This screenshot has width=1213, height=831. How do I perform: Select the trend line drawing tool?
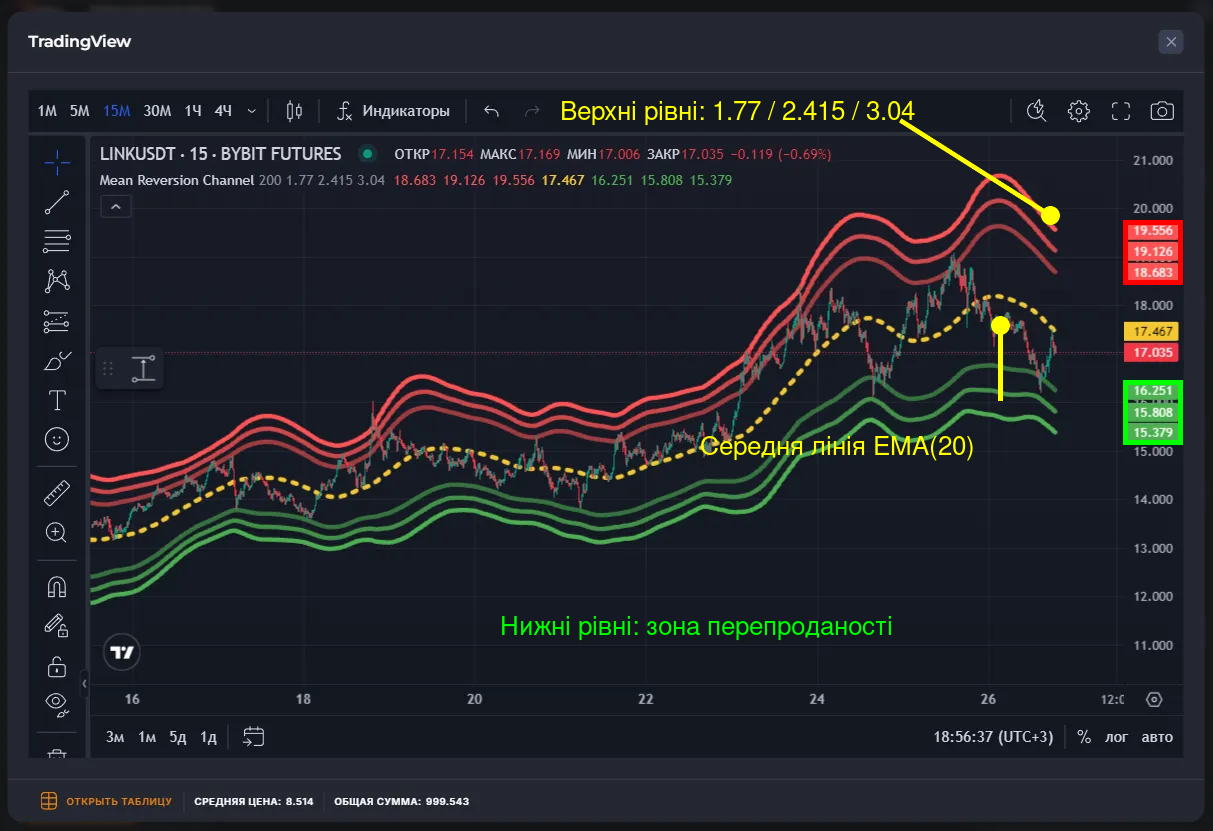58,202
